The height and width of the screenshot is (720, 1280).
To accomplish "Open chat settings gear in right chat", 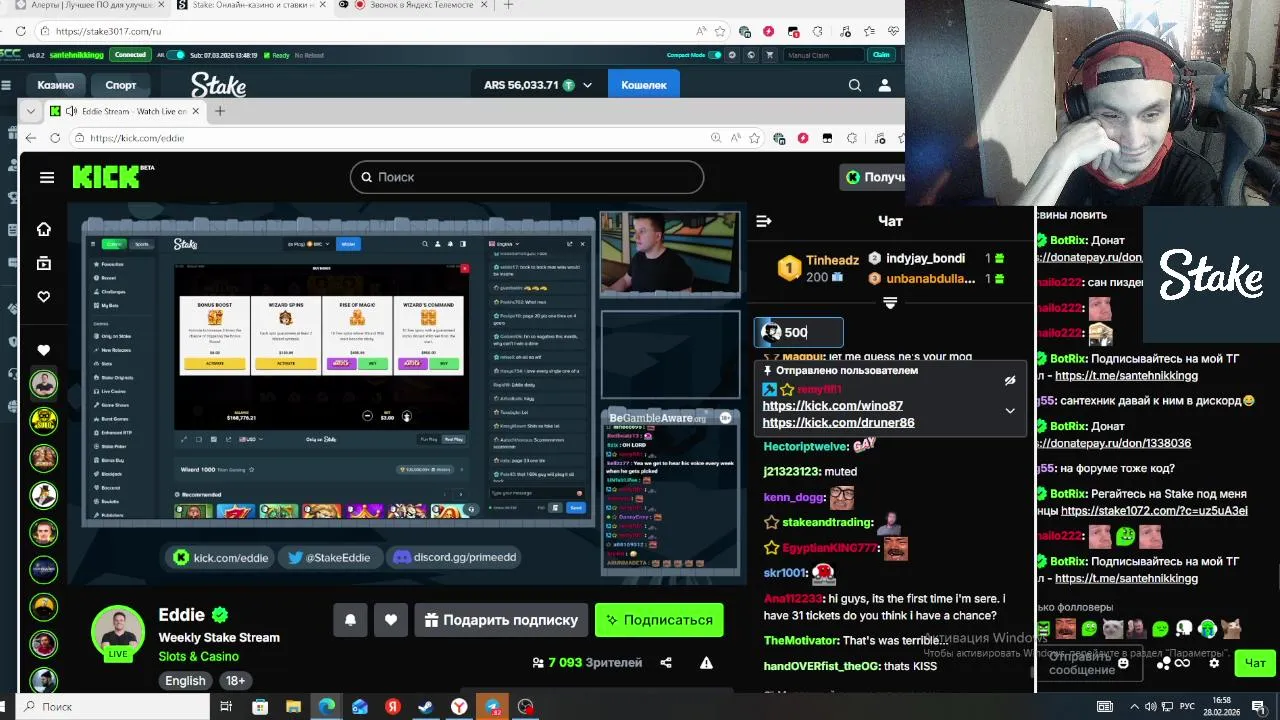I will coord(1214,663).
